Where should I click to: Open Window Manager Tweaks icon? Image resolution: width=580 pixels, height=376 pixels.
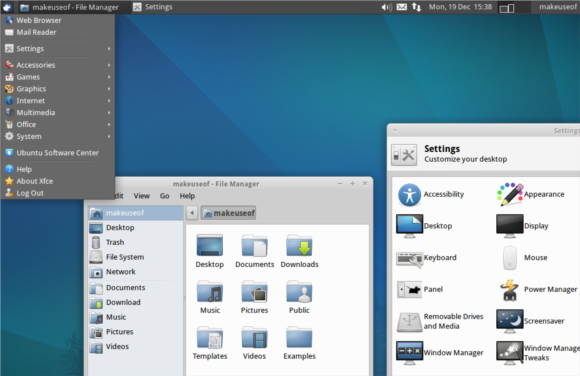(510, 353)
